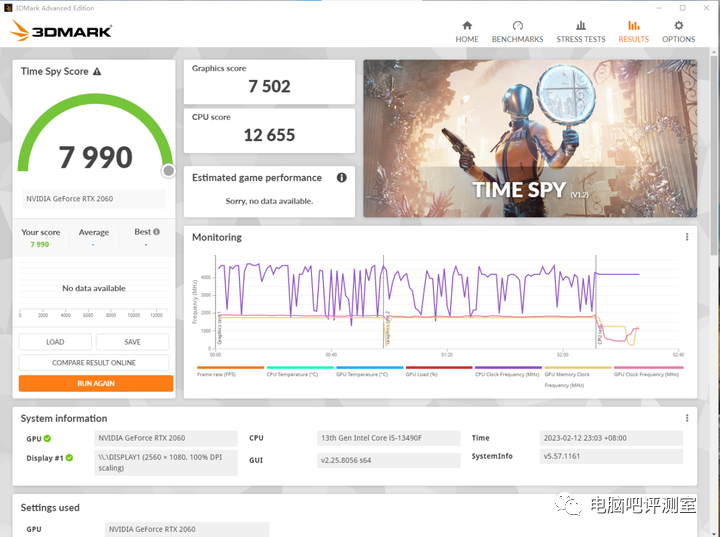This screenshot has height=537, width=720.
Task: Click the SystemInfo version v5.57.1161
Action: coord(562,456)
